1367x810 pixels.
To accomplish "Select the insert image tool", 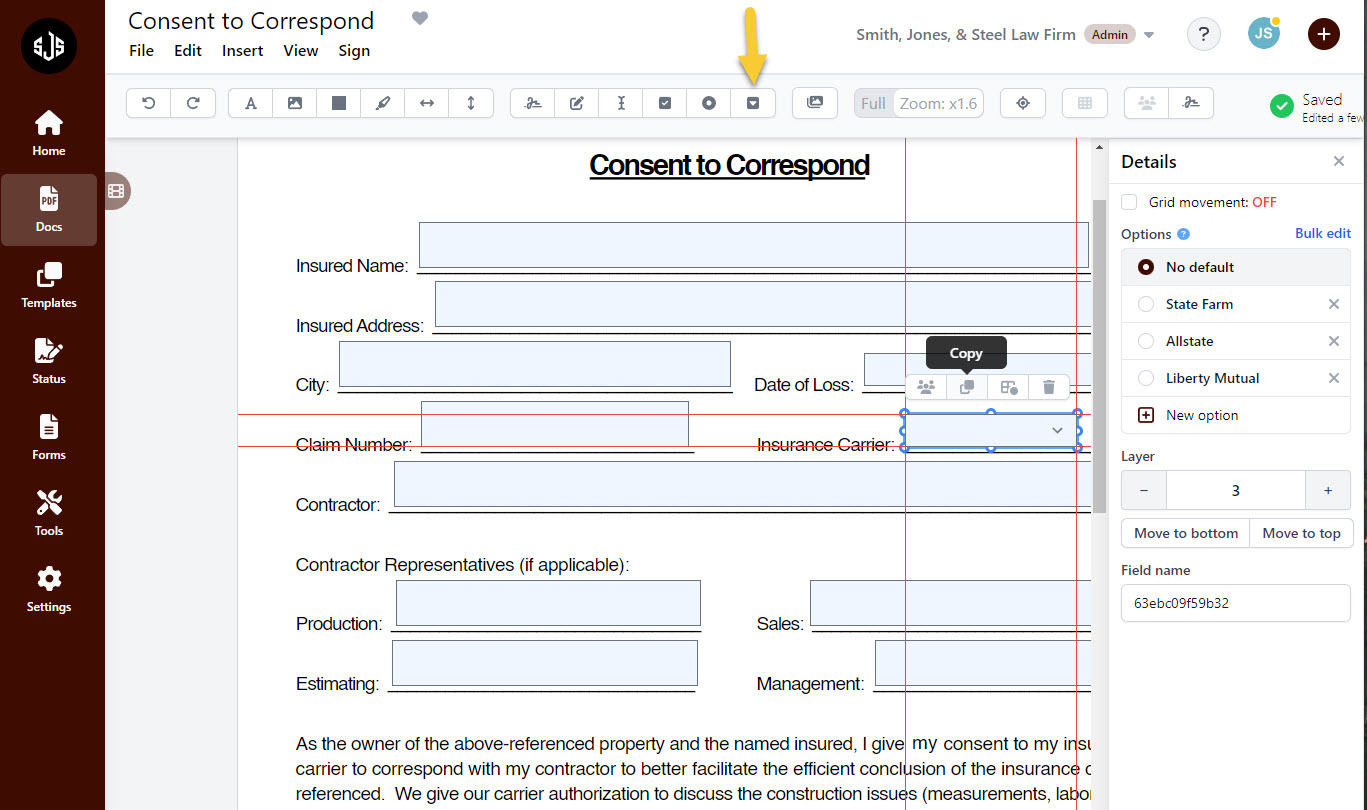I will pyautogui.click(x=295, y=103).
